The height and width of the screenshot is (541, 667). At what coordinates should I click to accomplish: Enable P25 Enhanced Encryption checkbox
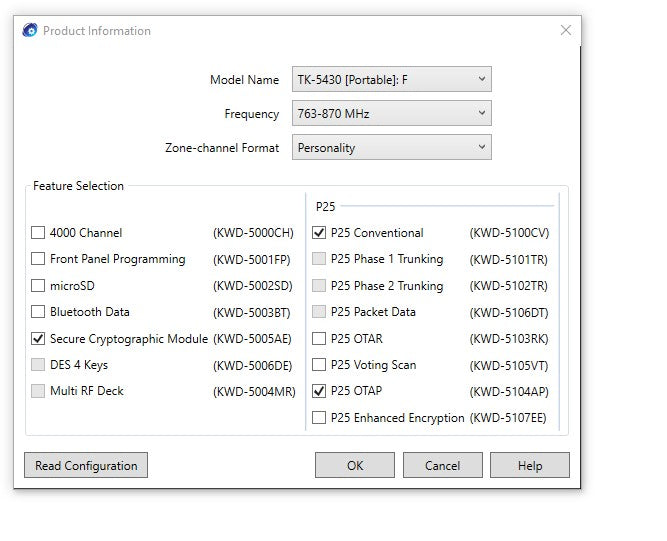tap(319, 418)
